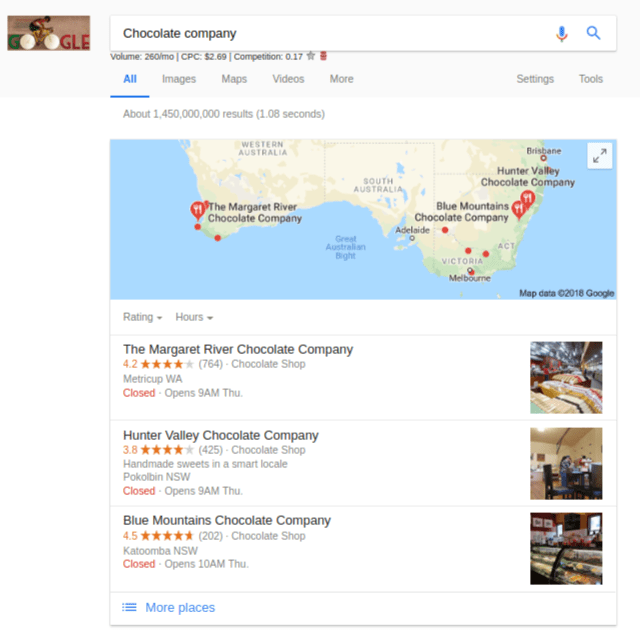
Task: Expand the map with the fullscreen arrows icon
Action: pos(600,156)
